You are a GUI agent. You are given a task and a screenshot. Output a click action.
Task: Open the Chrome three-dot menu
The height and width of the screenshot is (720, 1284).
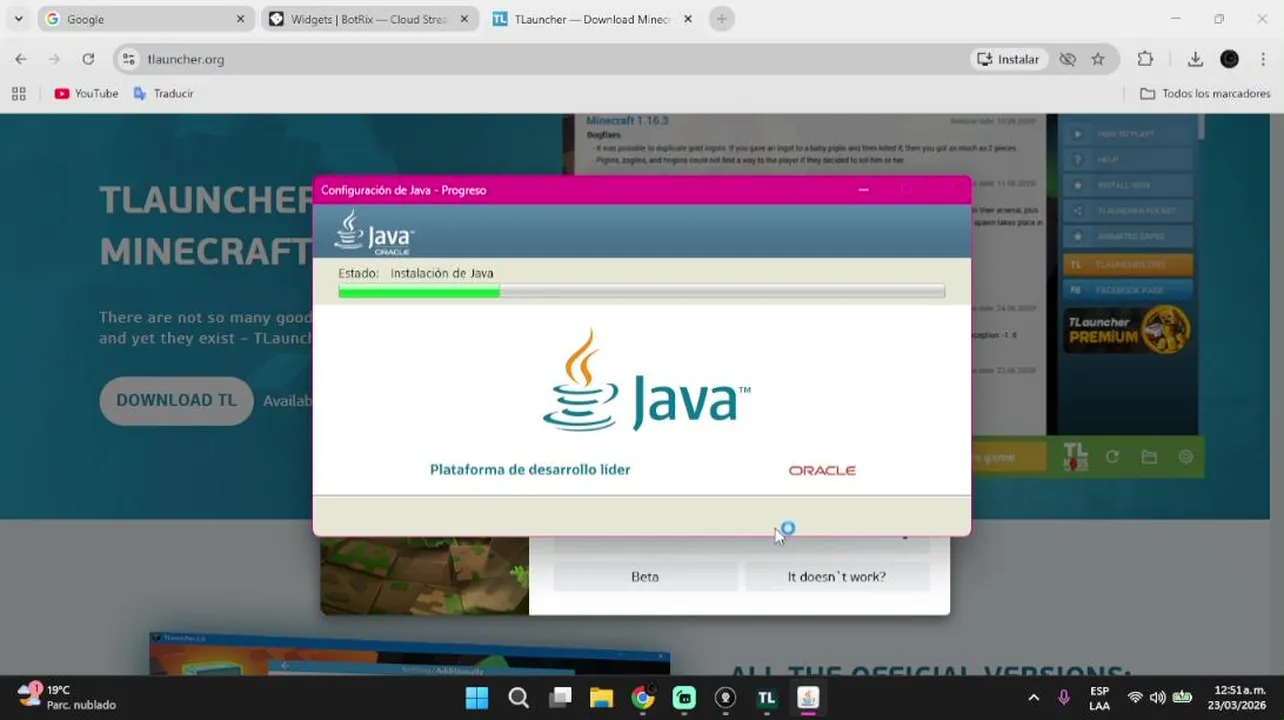point(1265,59)
